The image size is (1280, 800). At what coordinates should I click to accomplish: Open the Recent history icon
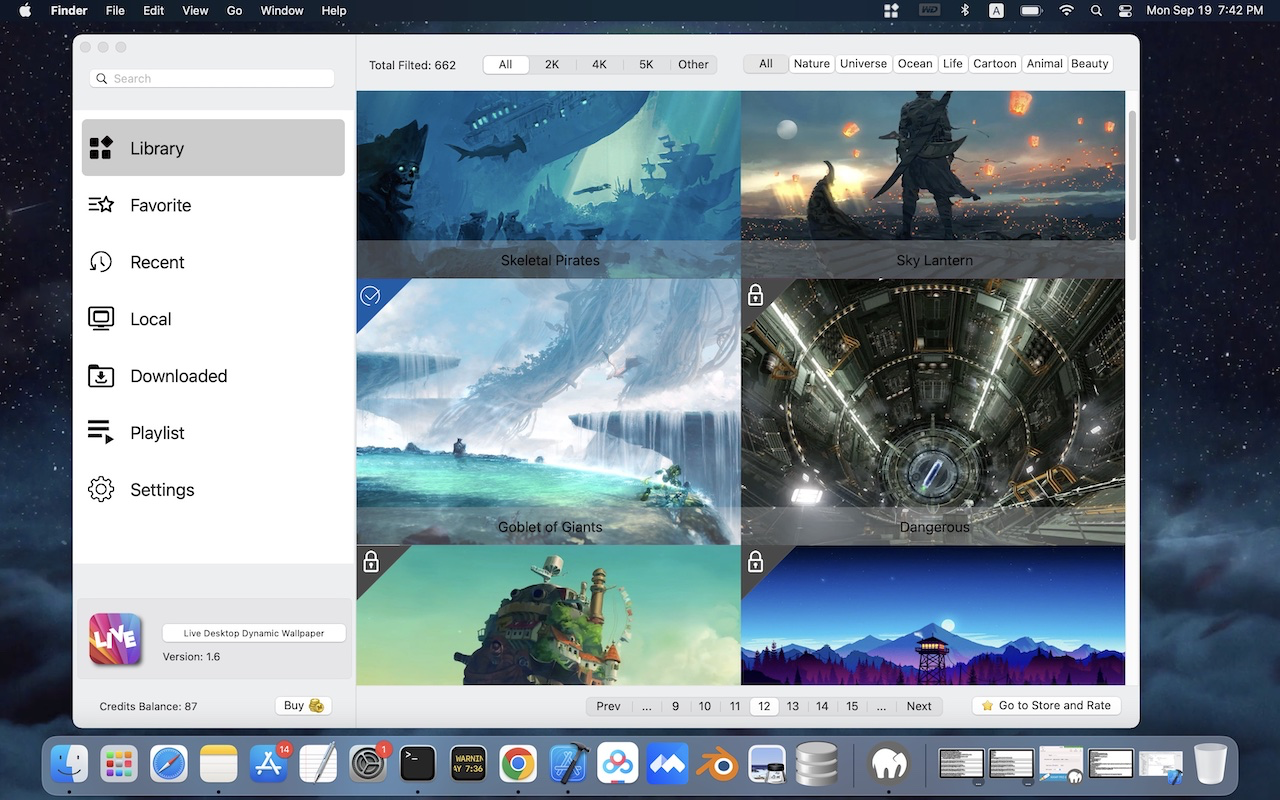[x=101, y=262]
